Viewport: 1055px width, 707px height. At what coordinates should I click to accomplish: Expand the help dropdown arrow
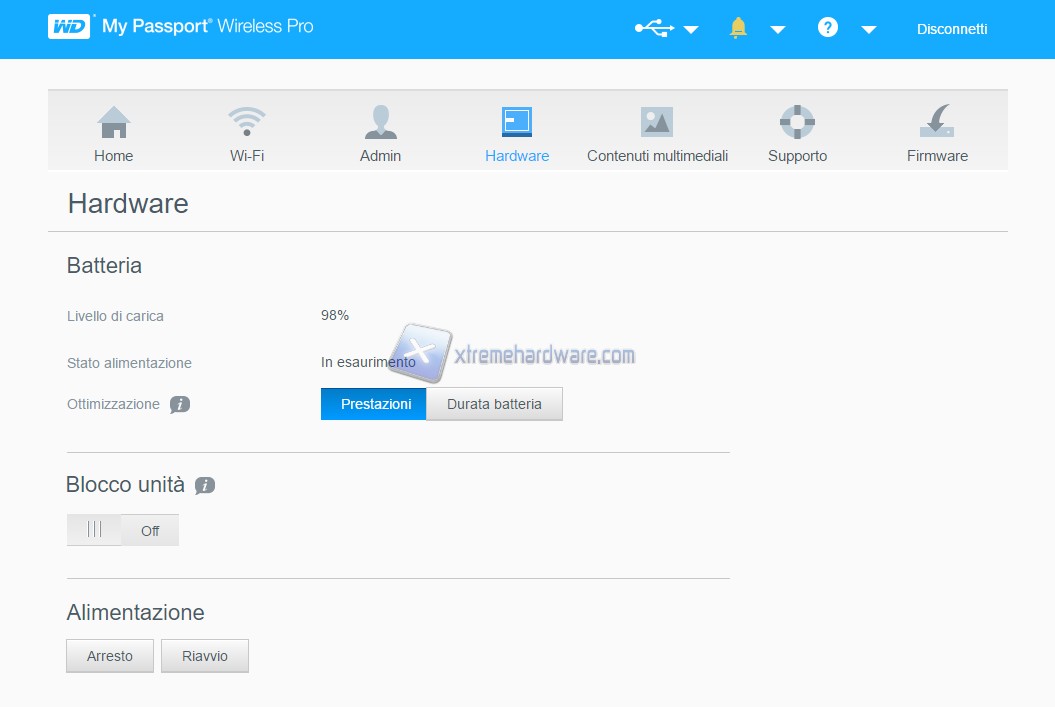point(869,30)
